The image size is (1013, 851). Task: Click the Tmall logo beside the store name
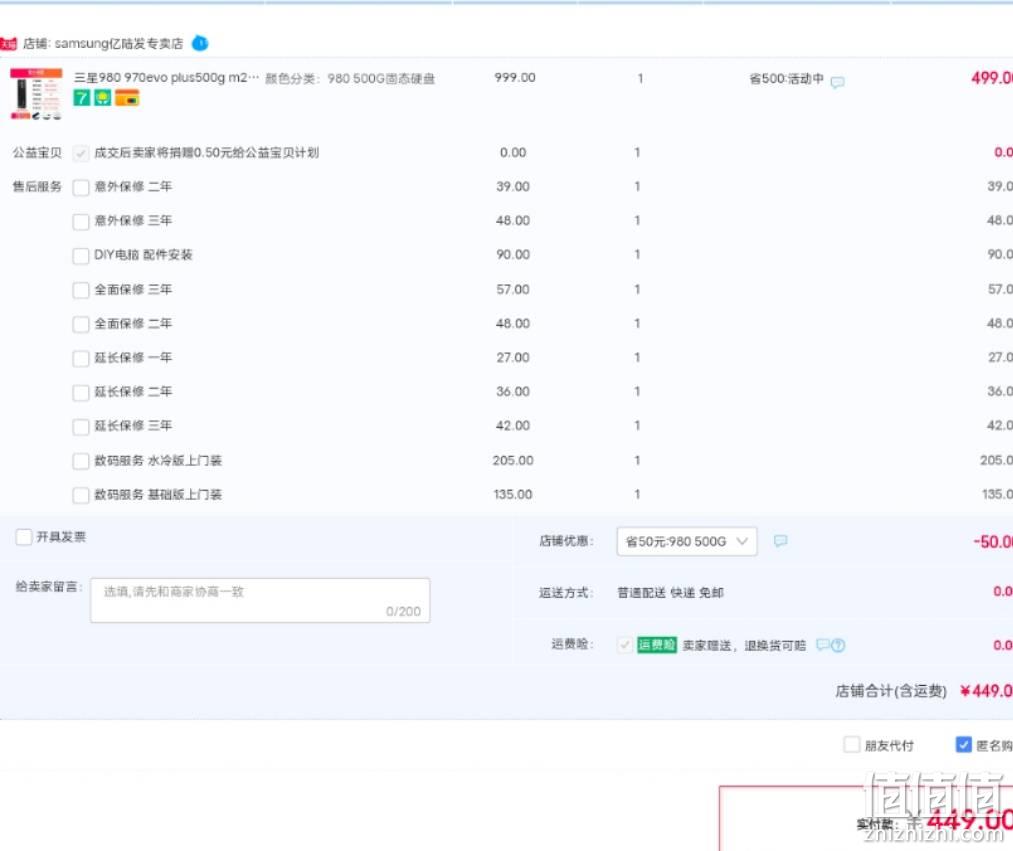tap(8, 44)
